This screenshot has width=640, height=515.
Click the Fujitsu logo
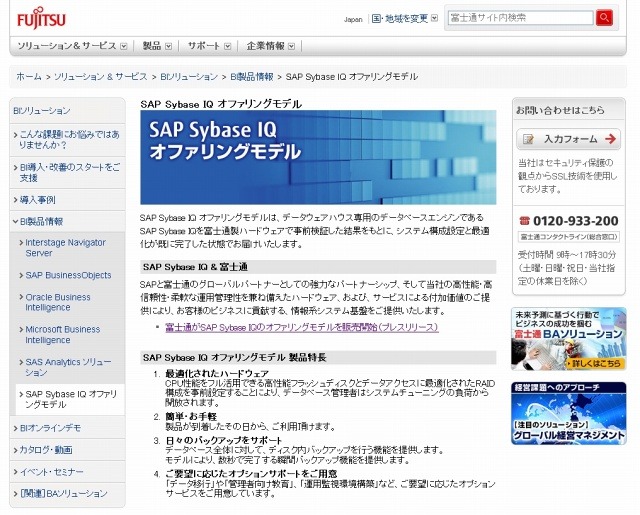click(x=41, y=18)
